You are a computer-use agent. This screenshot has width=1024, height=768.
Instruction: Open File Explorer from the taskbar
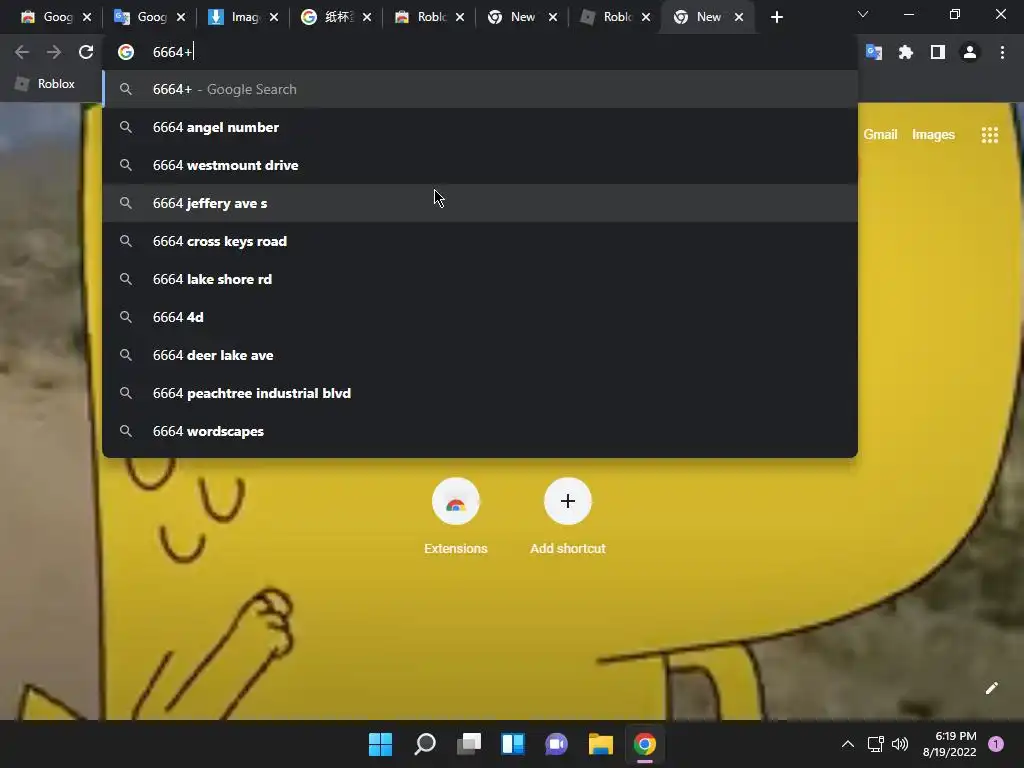point(601,744)
